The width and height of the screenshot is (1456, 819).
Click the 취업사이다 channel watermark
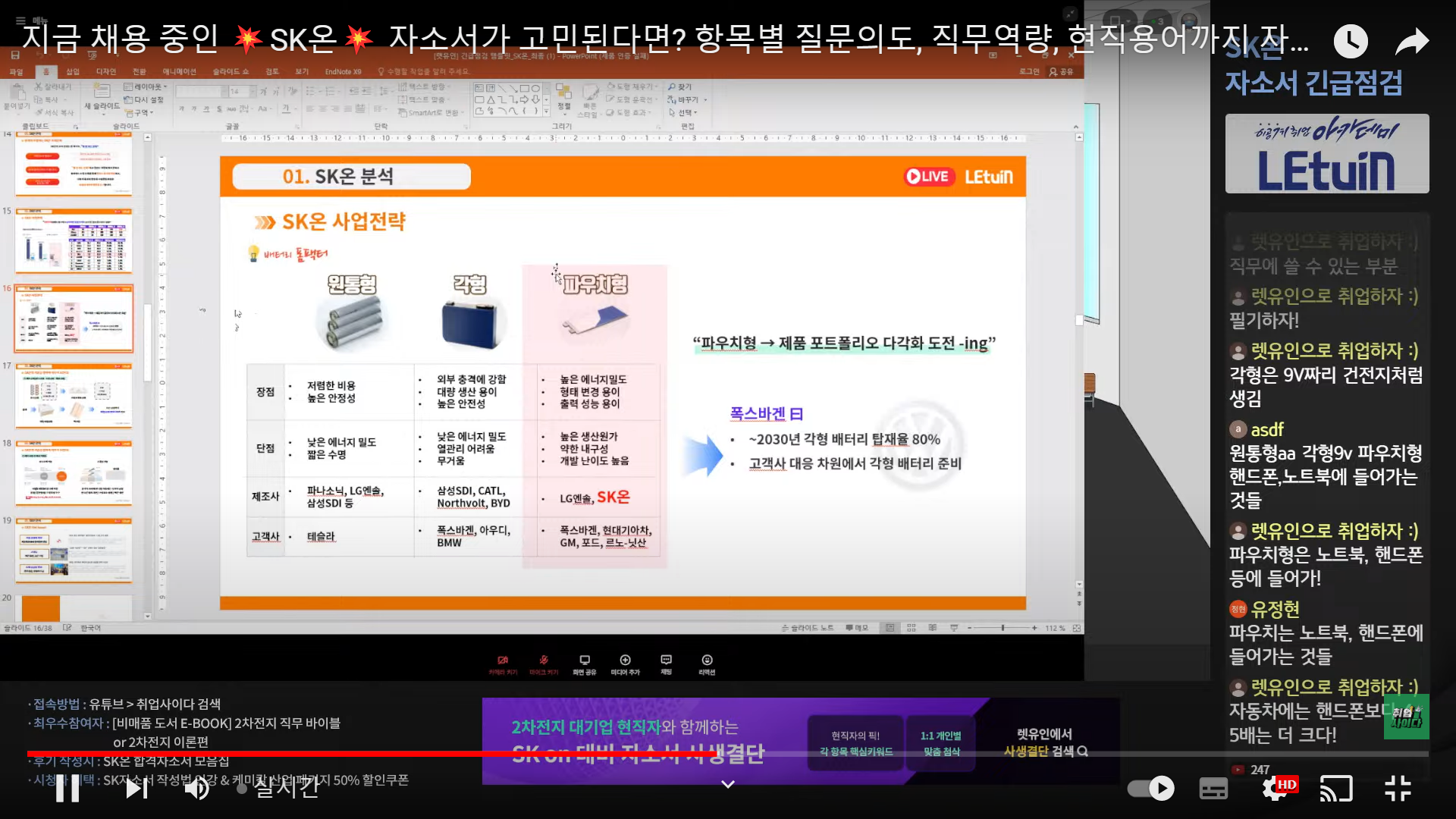pos(1407,717)
